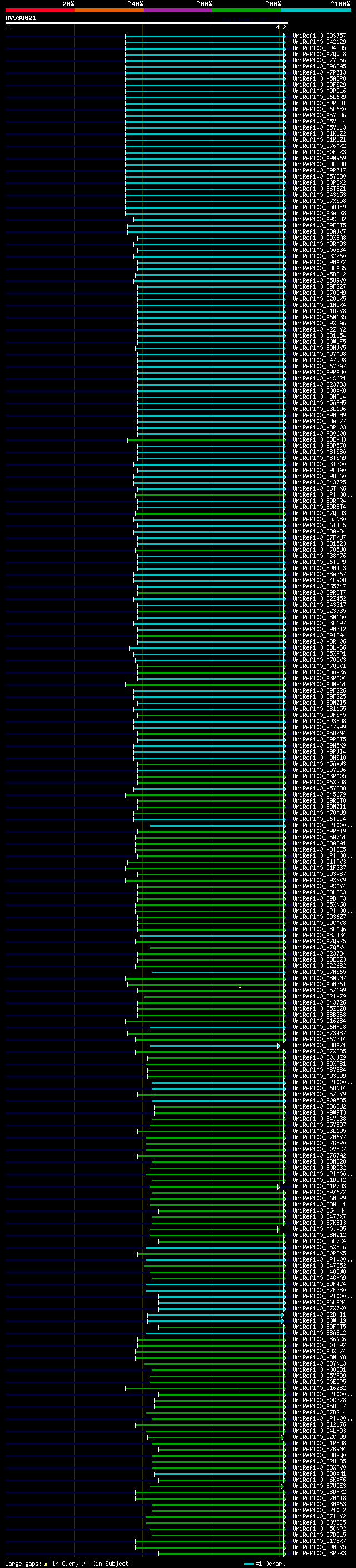Screen dimensions: 356x1568
Task: Click alignment bar for UniRef100_B8HA71
Action: click(215, 1046)
